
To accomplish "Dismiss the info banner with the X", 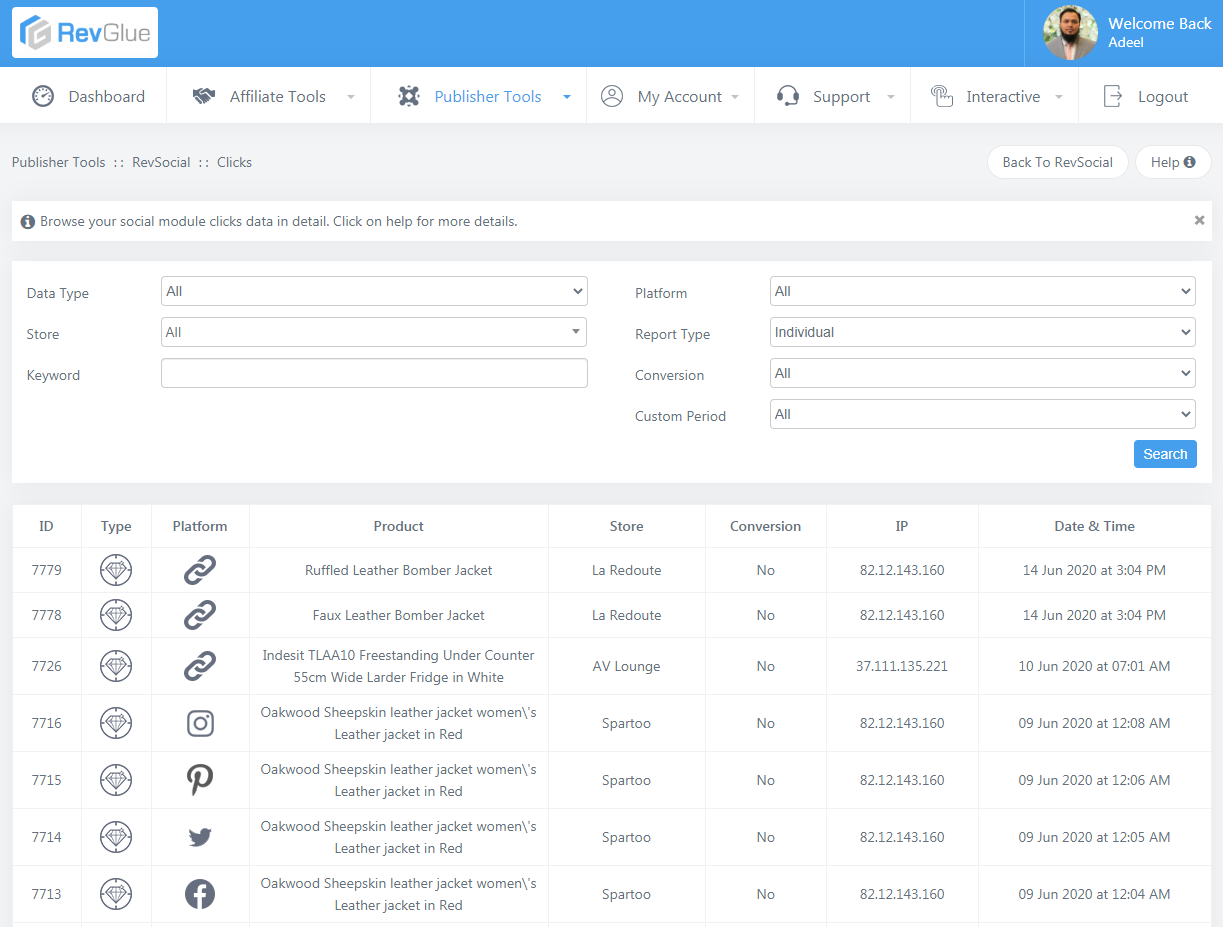I will (1199, 220).
